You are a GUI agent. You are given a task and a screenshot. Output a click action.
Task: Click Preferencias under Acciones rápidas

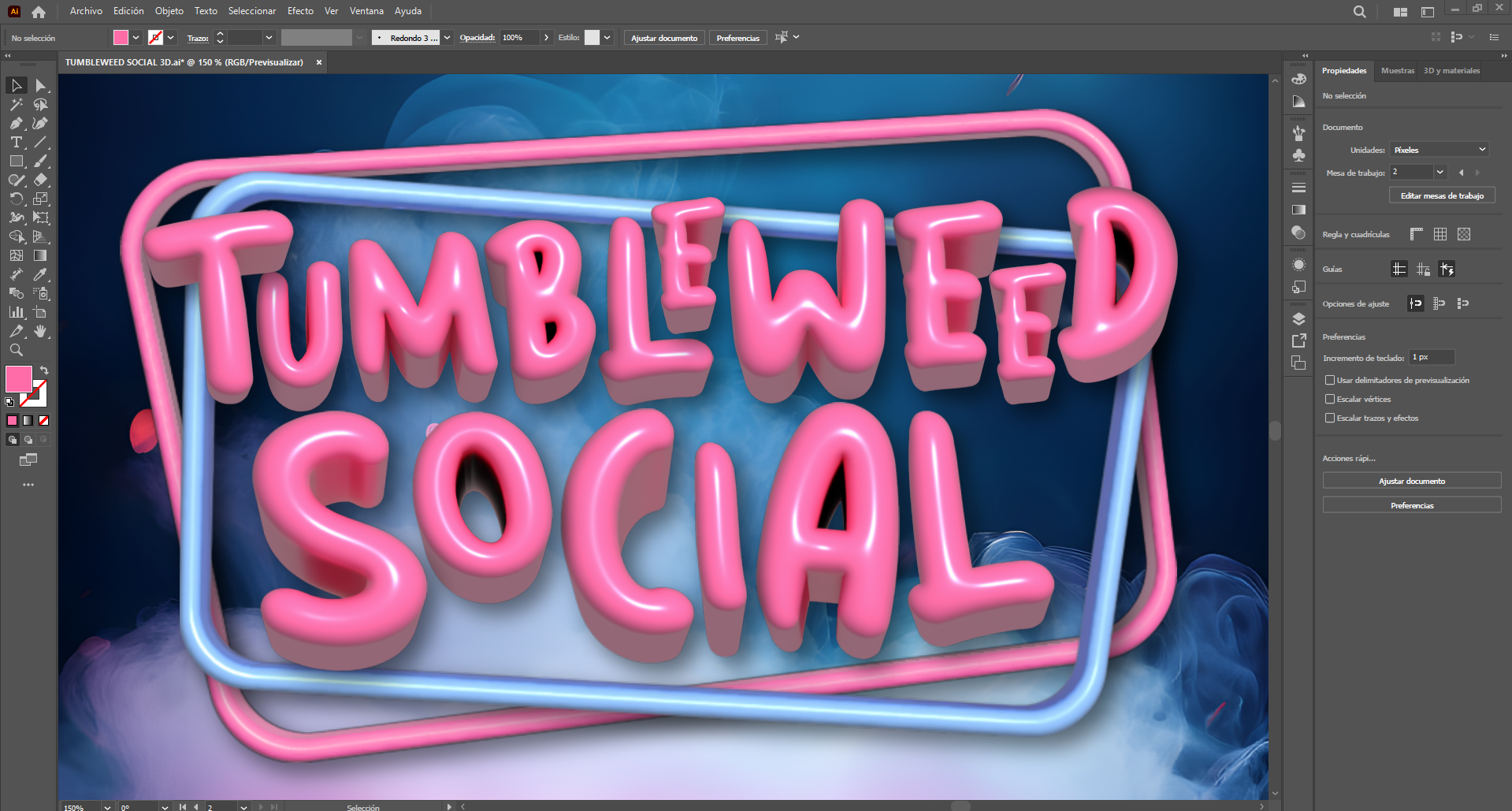point(1412,505)
